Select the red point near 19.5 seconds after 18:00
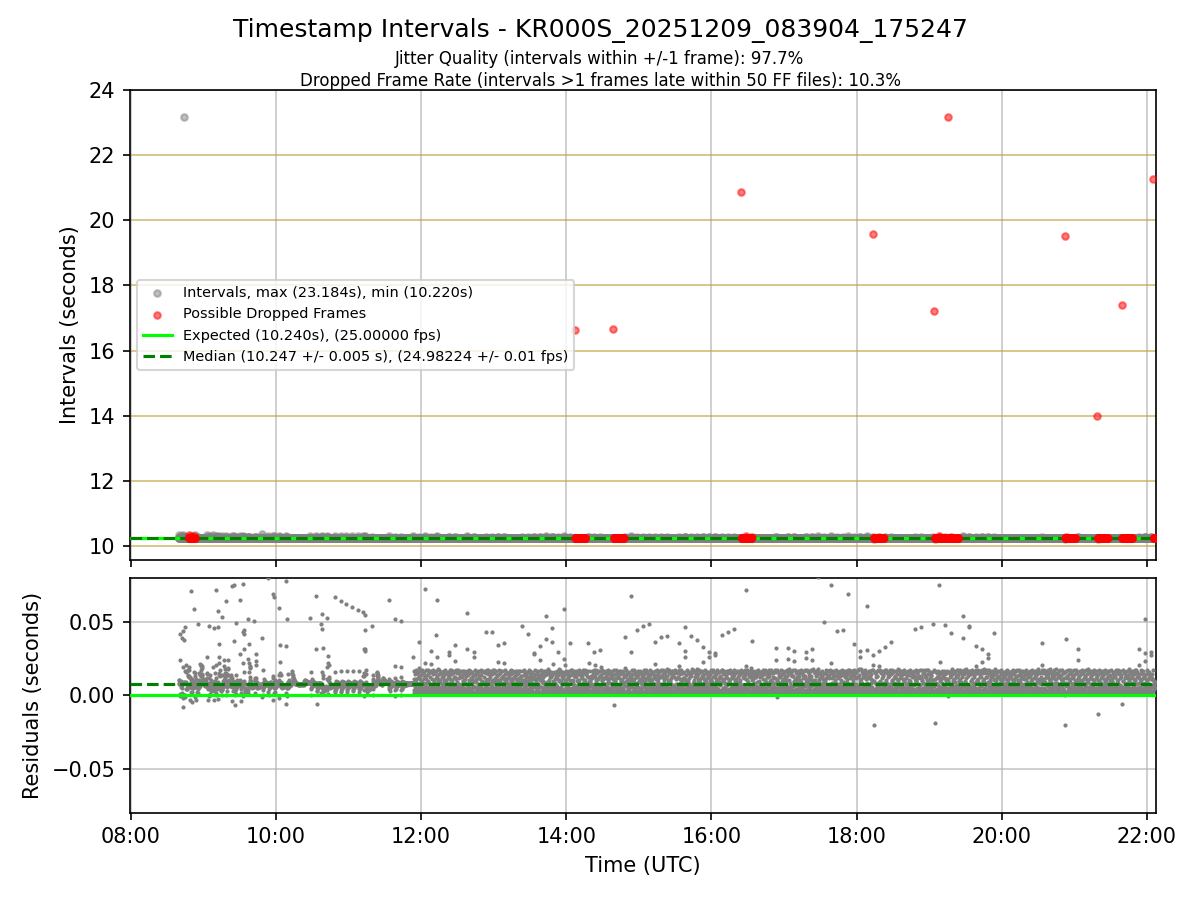The height and width of the screenshot is (900, 1200). point(873,234)
